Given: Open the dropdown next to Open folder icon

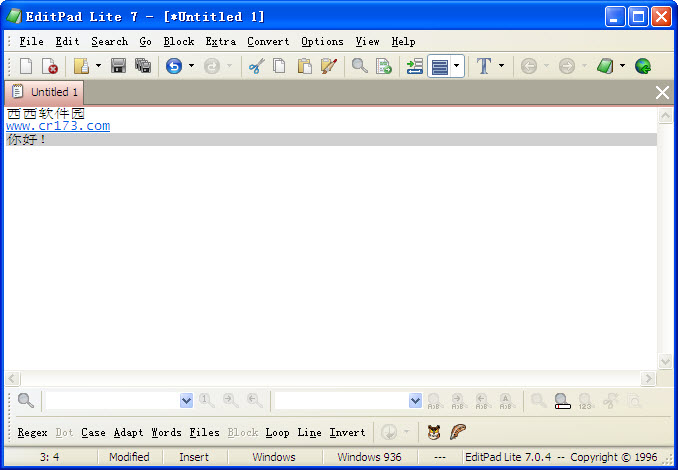Looking at the screenshot, I should coord(98,66).
